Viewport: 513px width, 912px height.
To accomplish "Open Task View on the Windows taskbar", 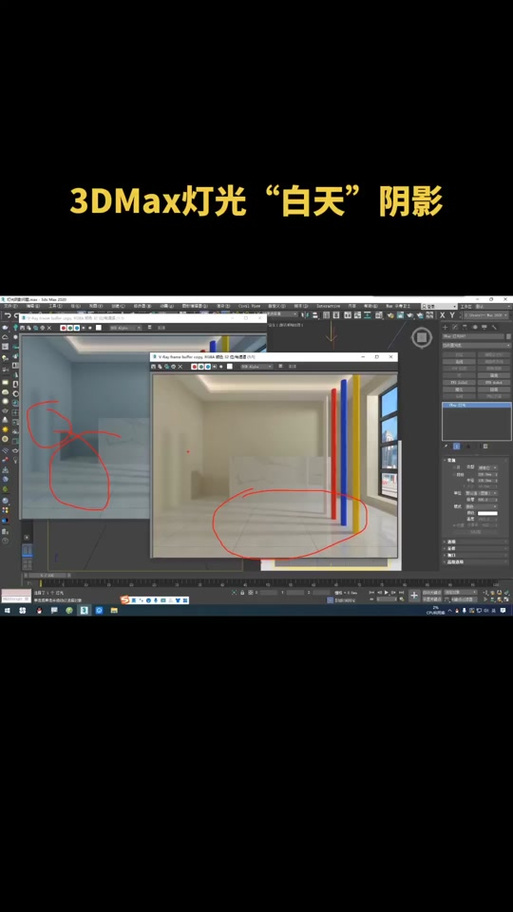I will (x=22, y=610).
